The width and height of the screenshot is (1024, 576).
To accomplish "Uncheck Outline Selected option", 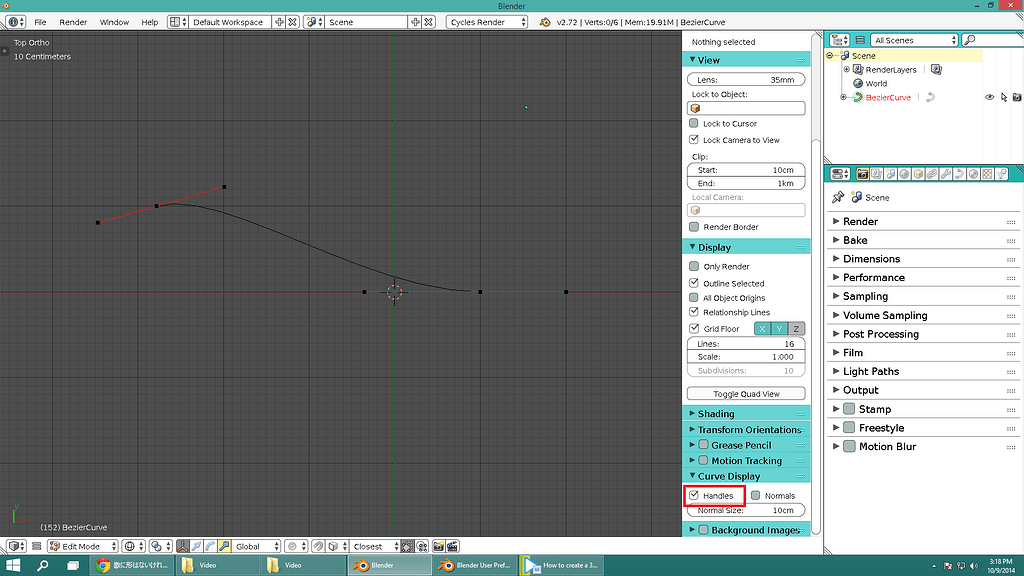I will click(694, 283).
